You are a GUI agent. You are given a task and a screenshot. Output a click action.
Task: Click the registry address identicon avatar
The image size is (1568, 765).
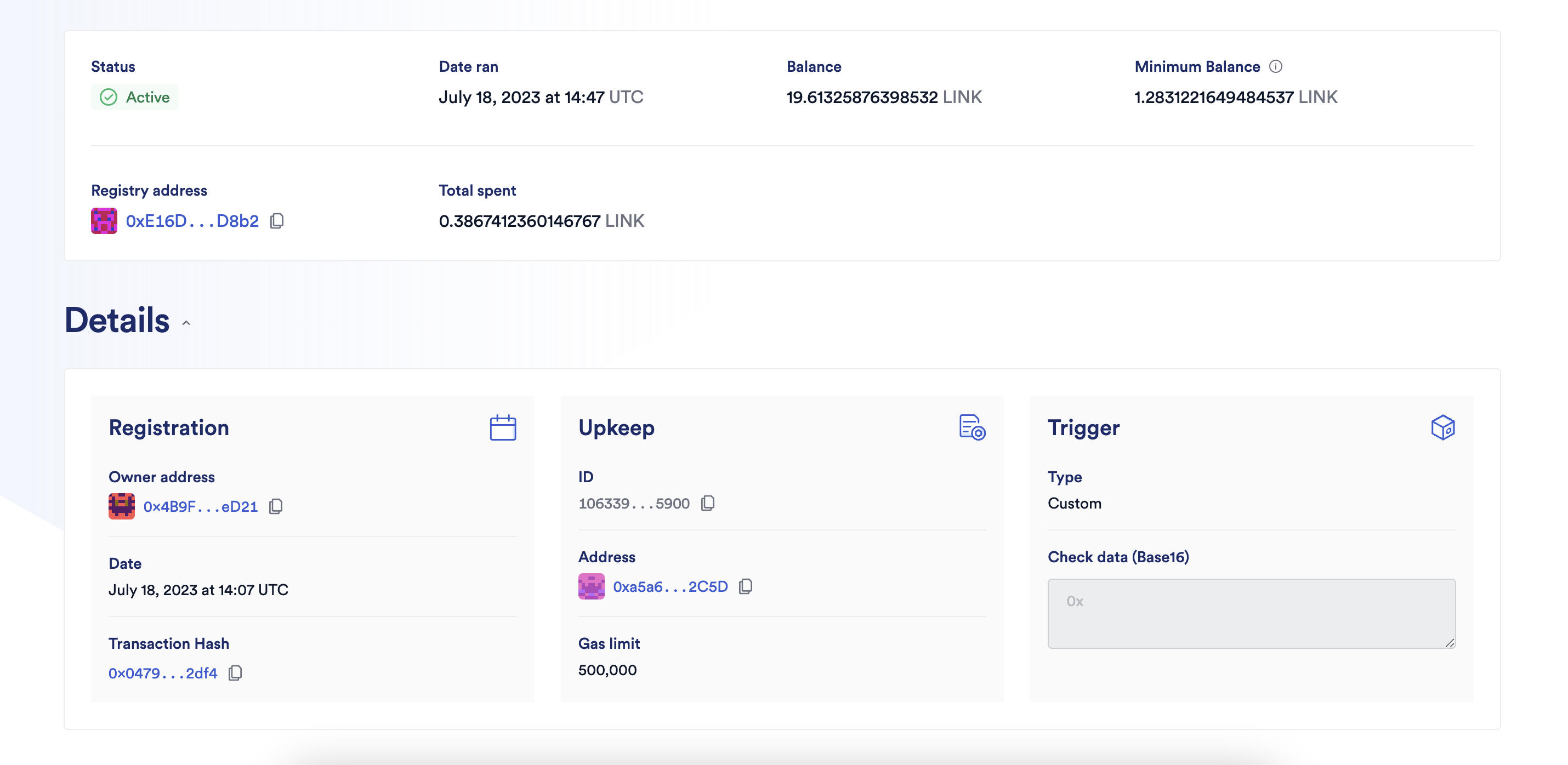pyautogui.click(x=104, y=221)
